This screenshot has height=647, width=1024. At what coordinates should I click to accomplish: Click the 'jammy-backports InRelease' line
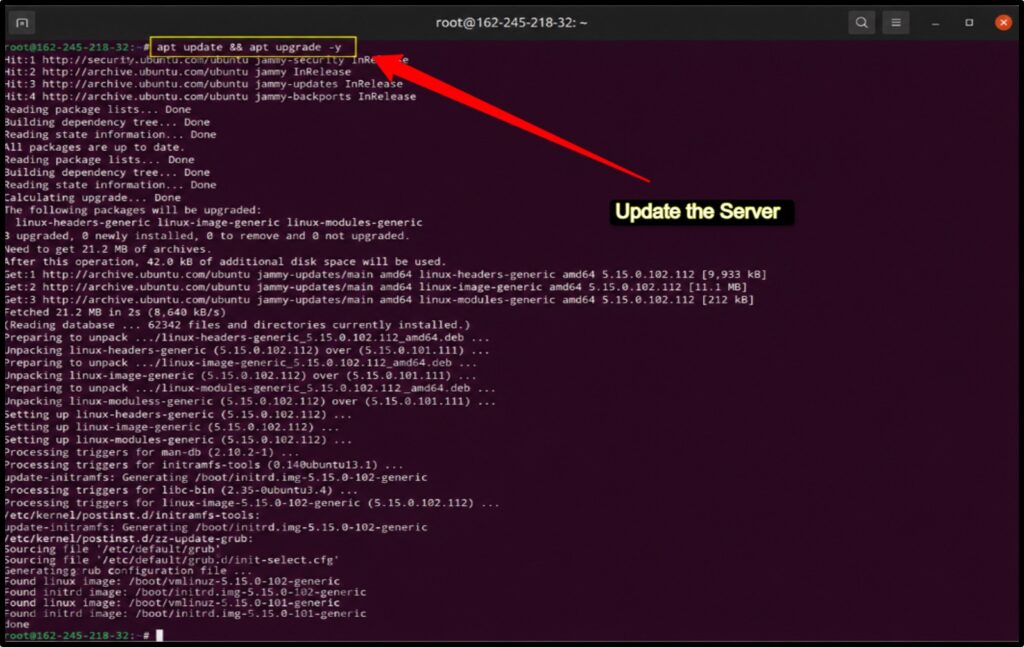click(210, 97)
